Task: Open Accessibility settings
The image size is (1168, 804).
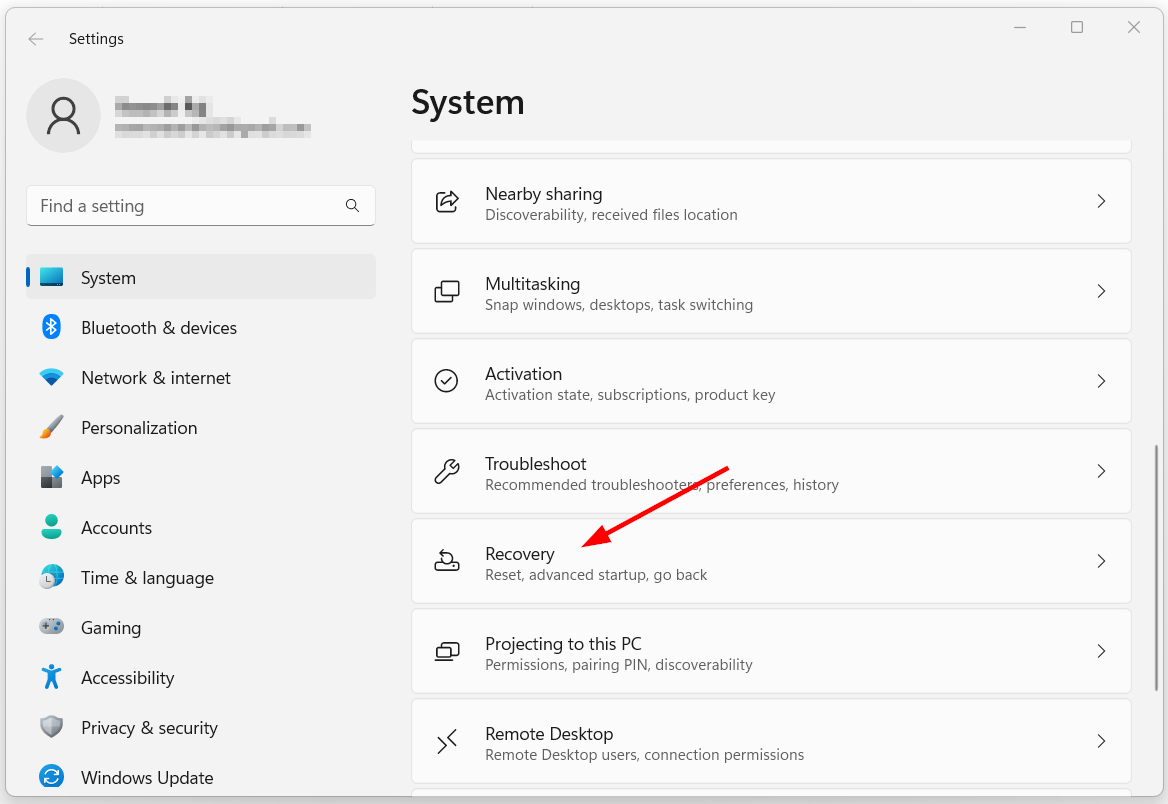Action: 201,677
